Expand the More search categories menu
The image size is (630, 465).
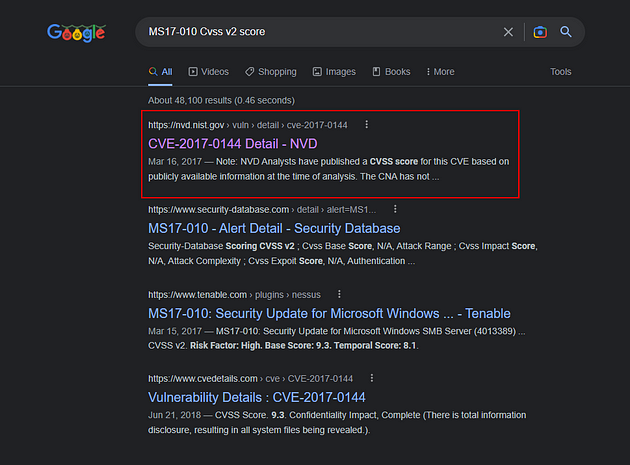[x=440, y=72]
